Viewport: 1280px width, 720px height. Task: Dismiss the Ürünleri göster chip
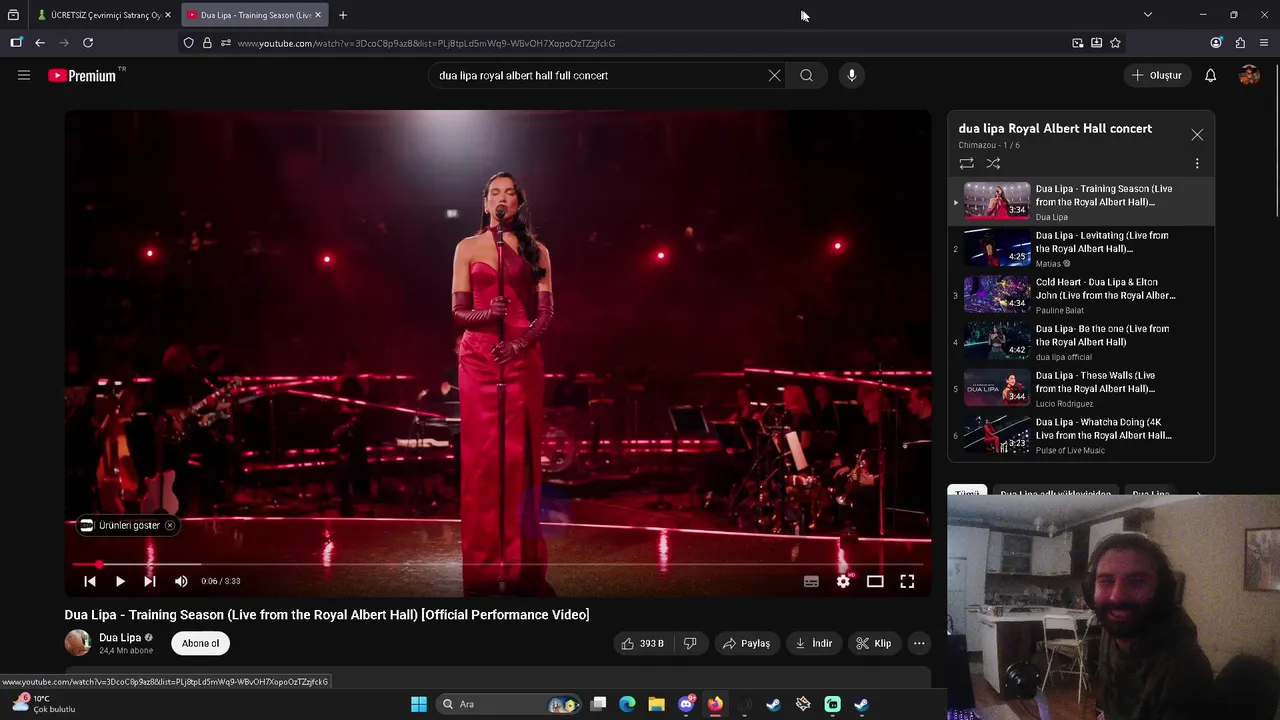click(x=169, y=525)
